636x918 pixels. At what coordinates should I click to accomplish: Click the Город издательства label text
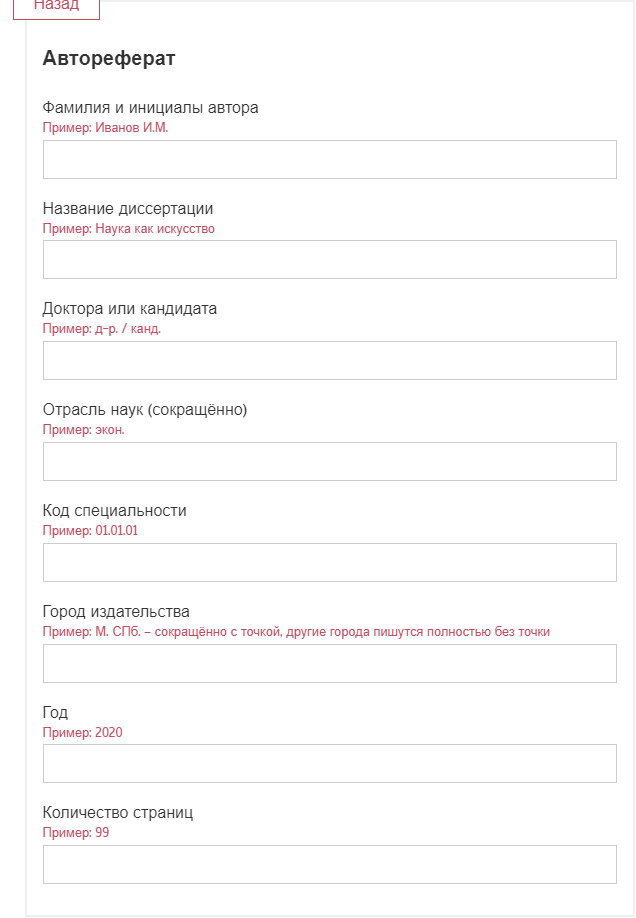coord(116,612)
